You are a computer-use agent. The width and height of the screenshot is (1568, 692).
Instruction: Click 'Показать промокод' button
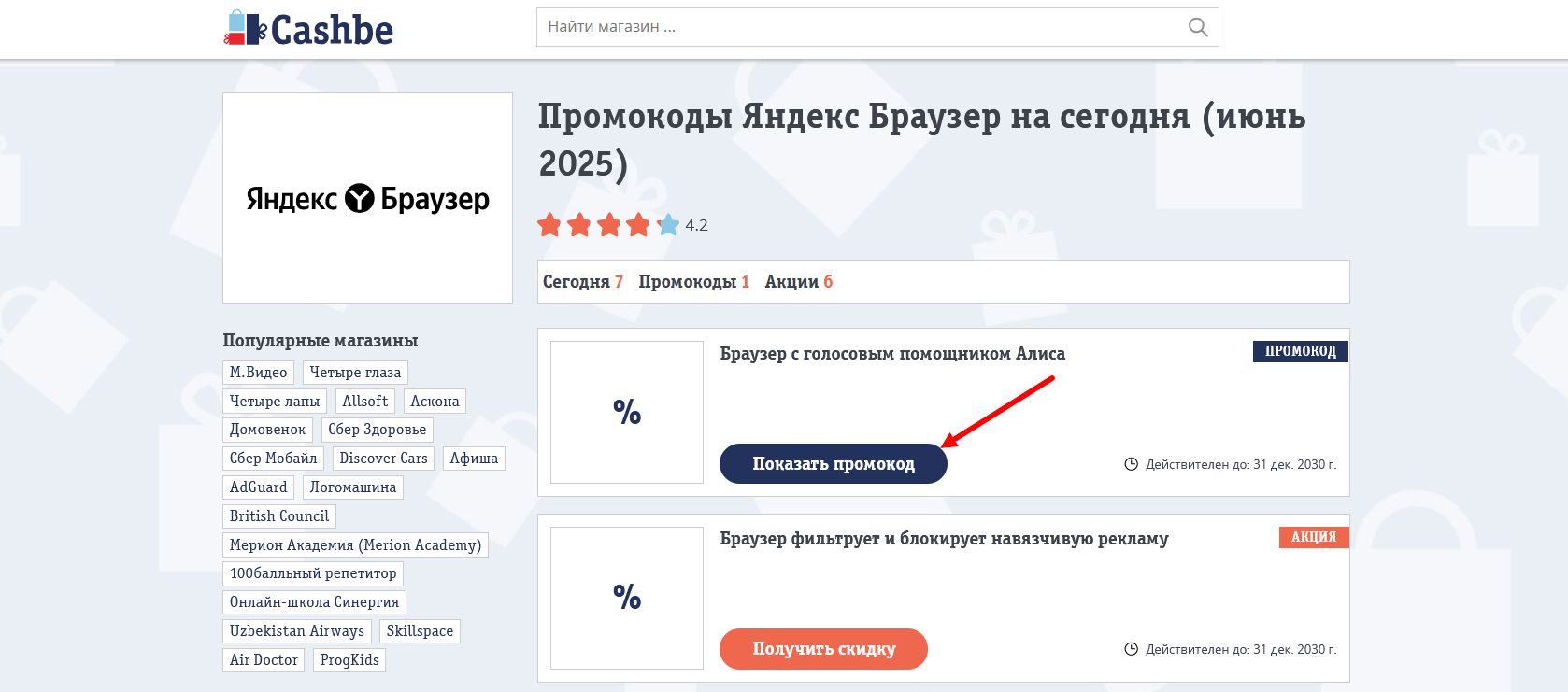[x=834, y=464]
